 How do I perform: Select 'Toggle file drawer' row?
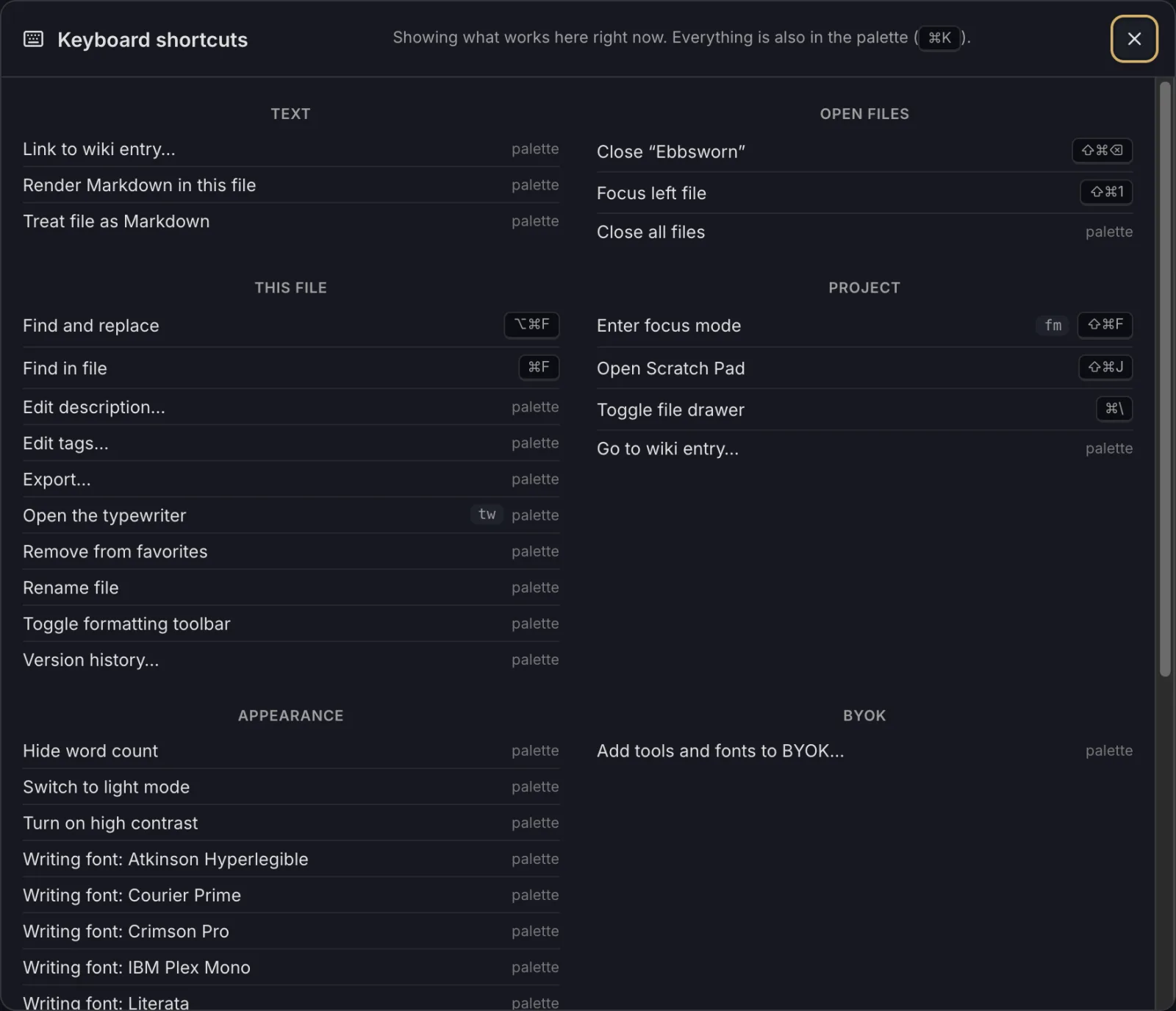click(864, 410)
